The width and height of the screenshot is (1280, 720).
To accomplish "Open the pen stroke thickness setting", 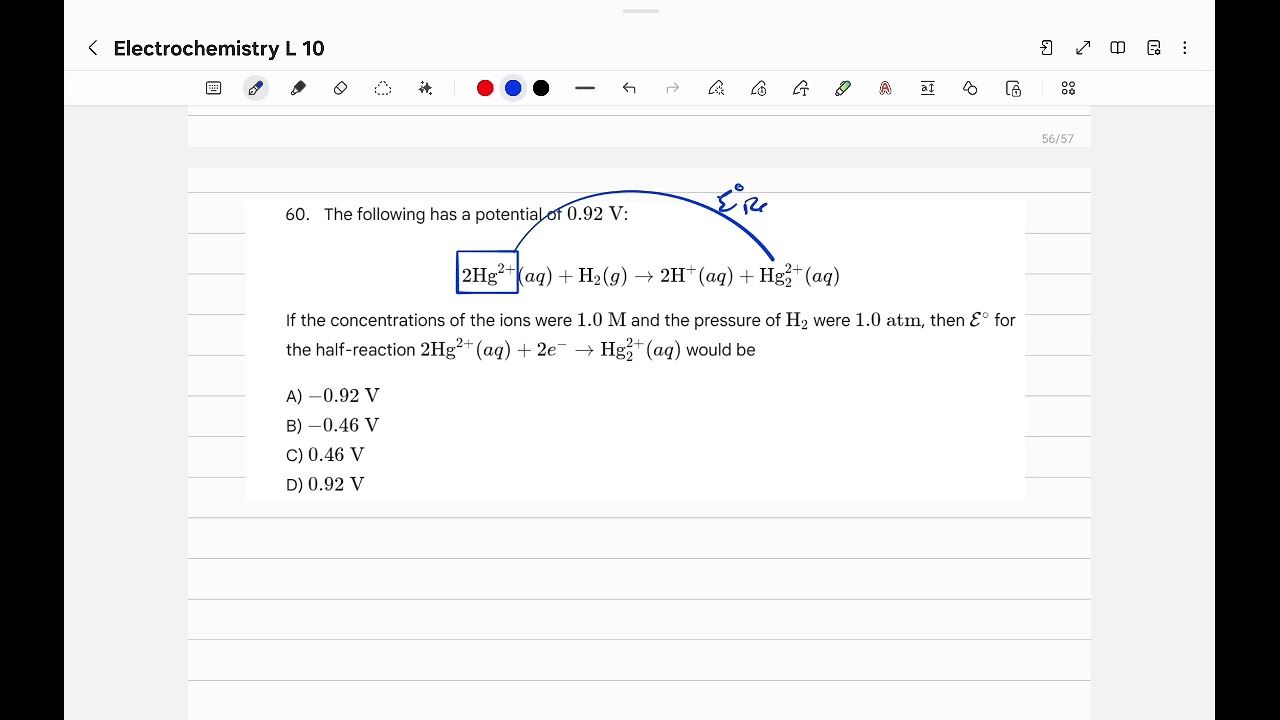I will tap(585, 88).
